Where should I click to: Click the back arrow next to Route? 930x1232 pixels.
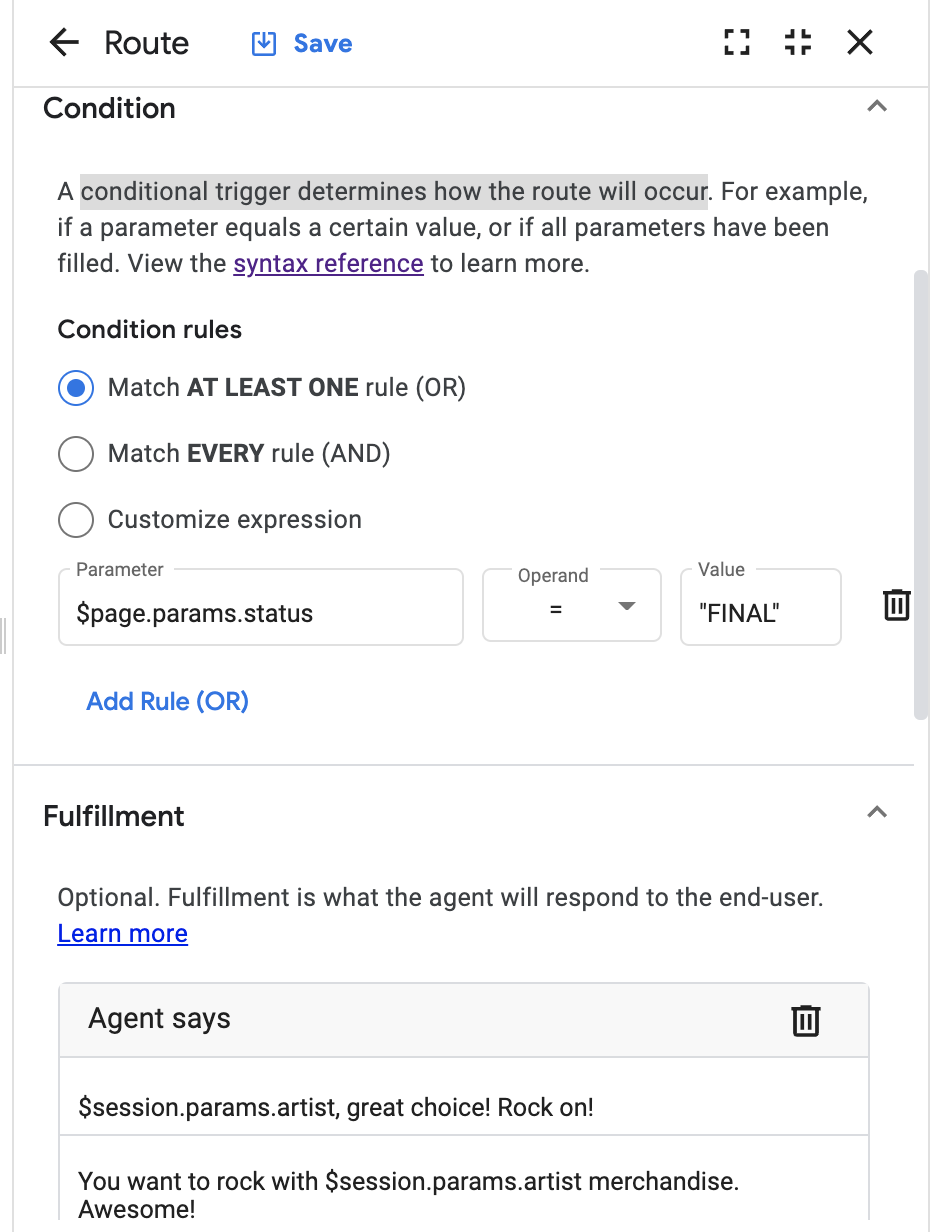64,43
